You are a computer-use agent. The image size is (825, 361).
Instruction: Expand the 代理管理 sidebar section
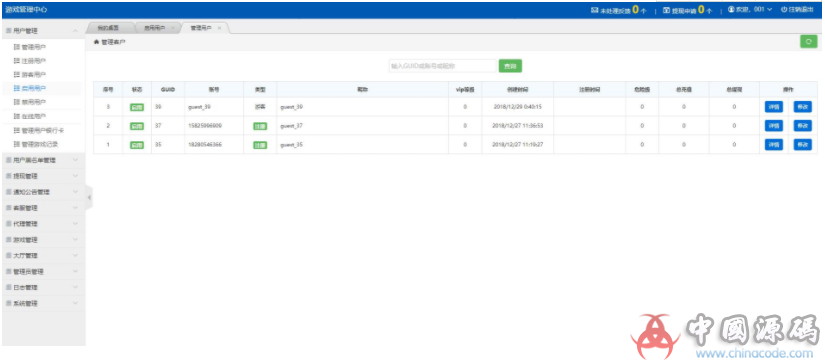[x=44, y=224]
